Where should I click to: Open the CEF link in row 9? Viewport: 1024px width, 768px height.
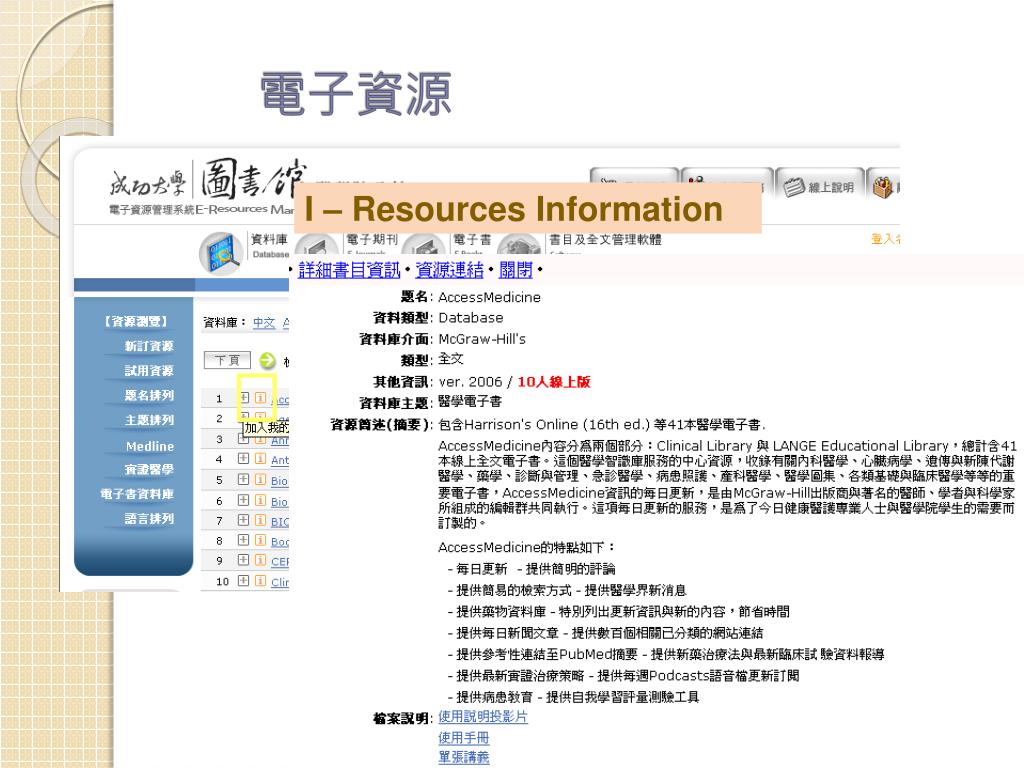point(280,561)
